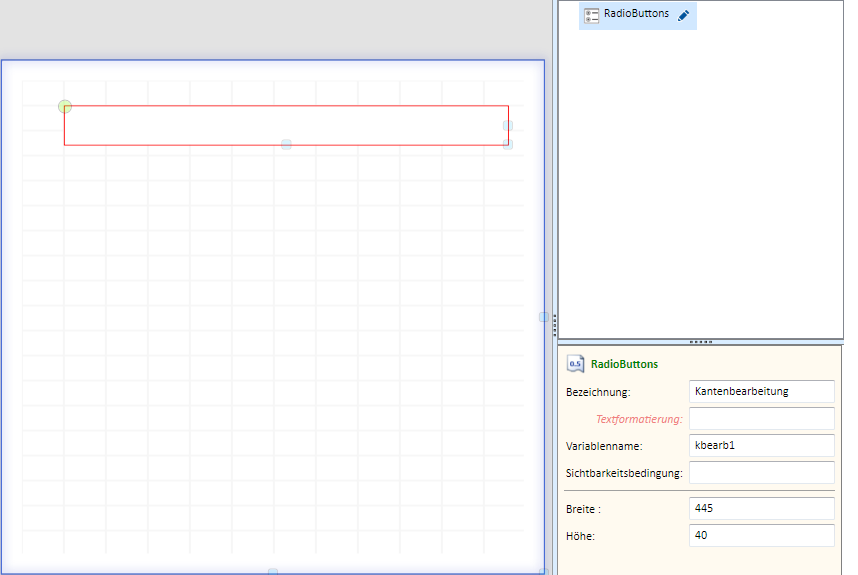The image size is (858, 575).
Task: Click the Höhe field showing 40
Action: 762,535
